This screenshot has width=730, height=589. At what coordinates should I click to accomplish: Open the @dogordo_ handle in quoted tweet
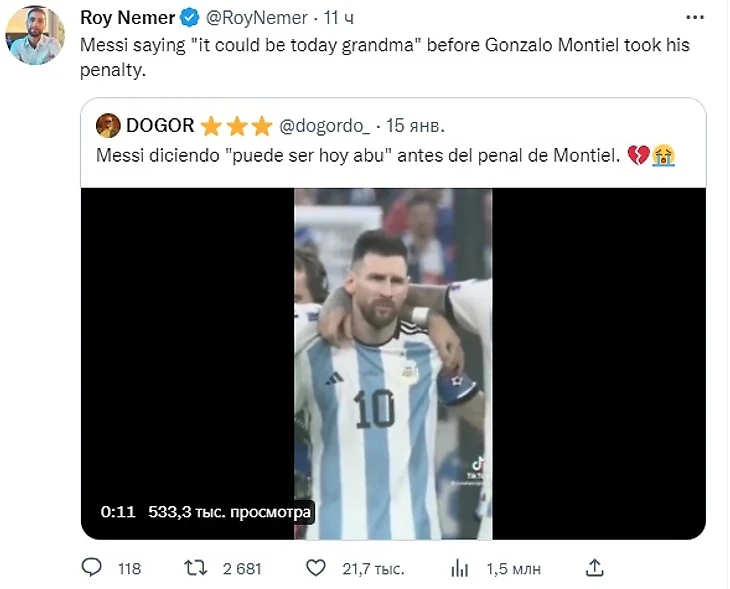pos(325,126)
